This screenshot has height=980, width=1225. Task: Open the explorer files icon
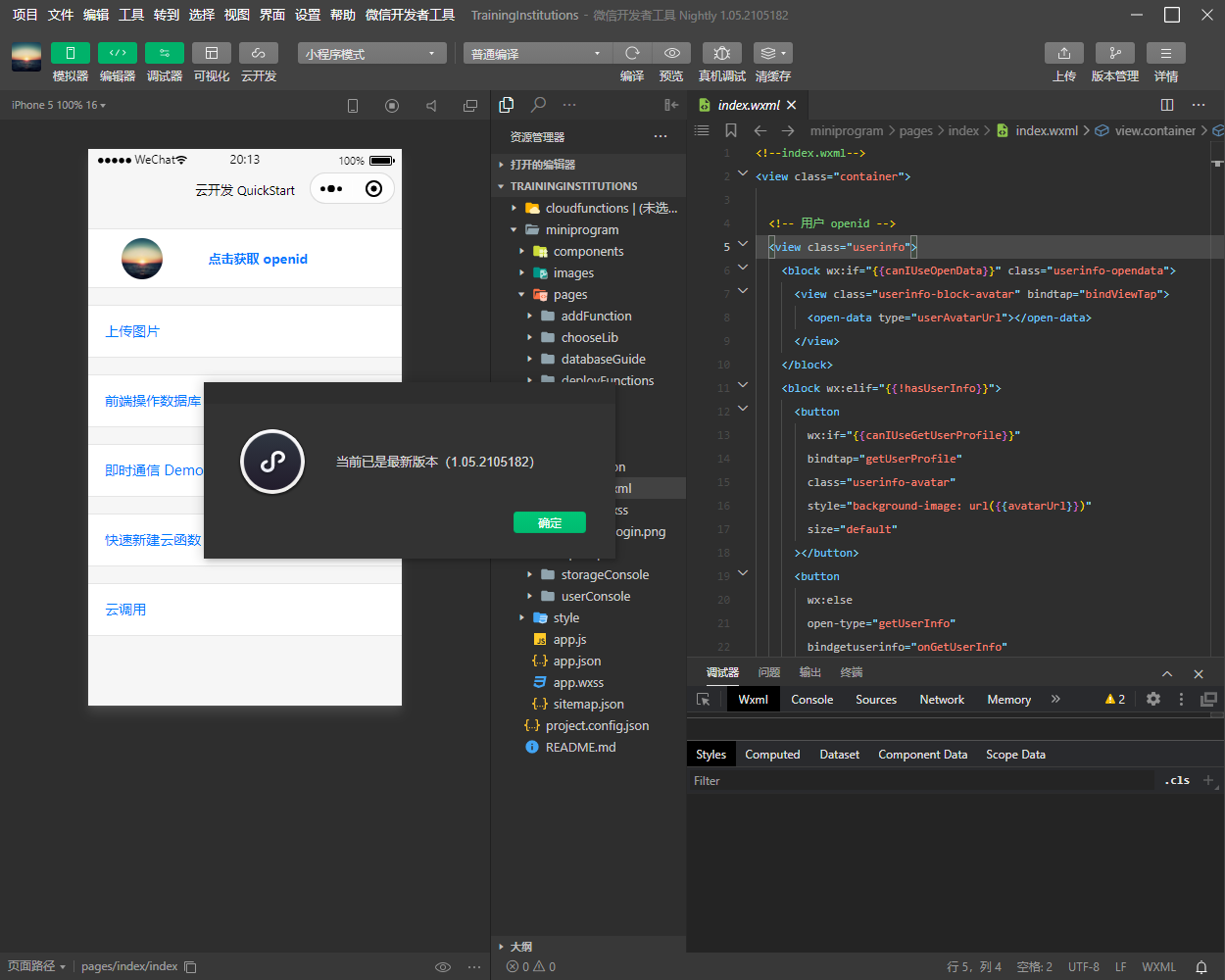click(507, 105)
